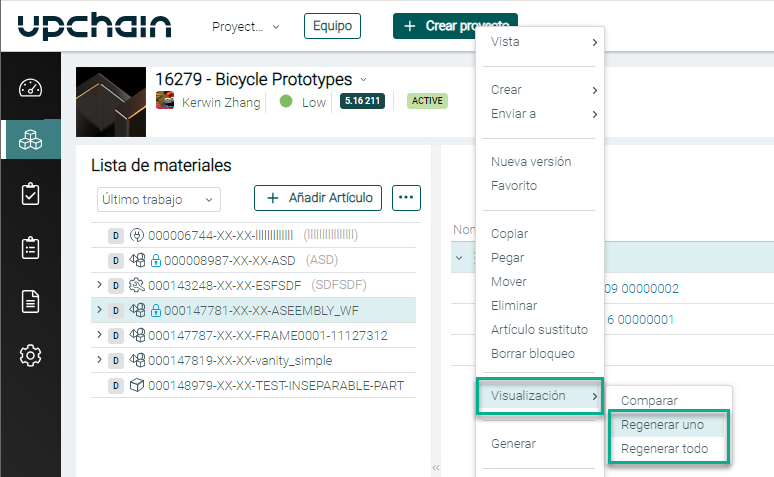Open the Visualización submenu

[x=540, y=396]
